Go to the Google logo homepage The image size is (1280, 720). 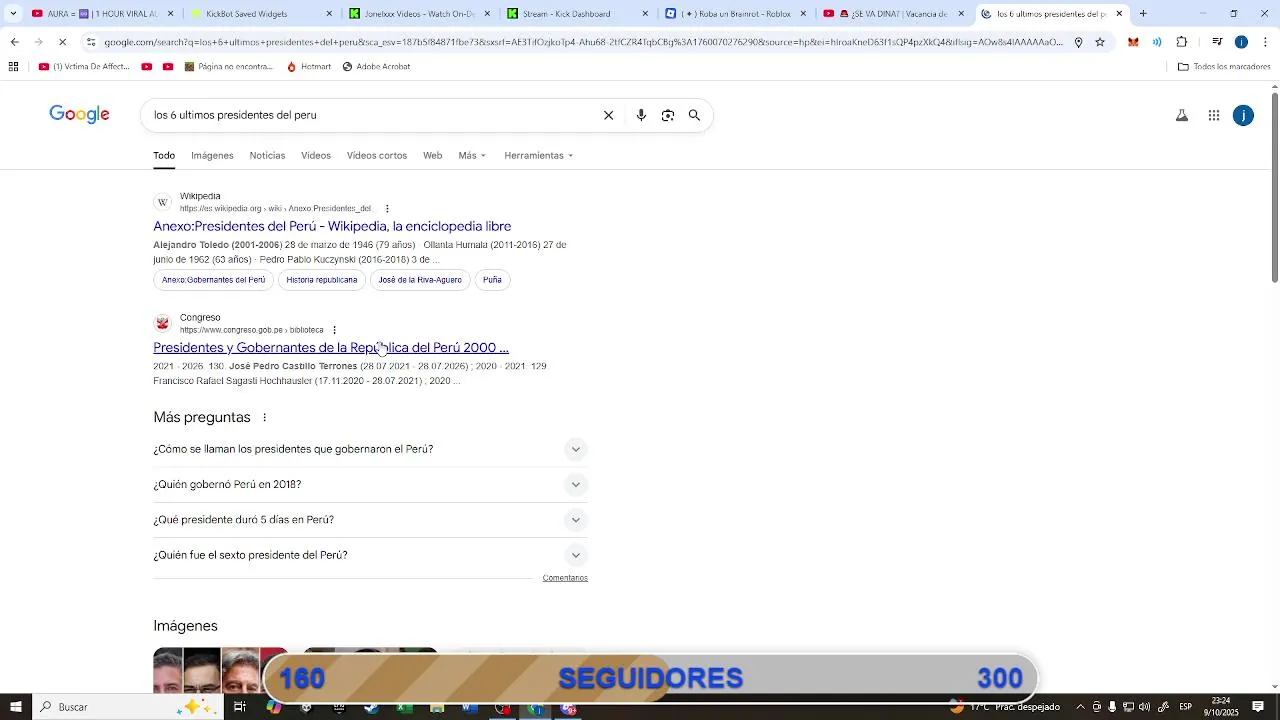80,114
